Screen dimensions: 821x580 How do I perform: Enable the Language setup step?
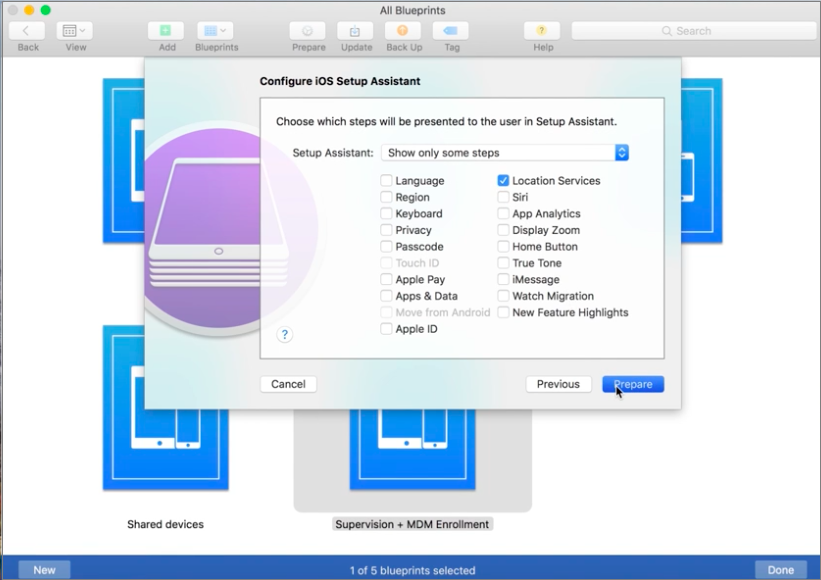coord(386,180)
